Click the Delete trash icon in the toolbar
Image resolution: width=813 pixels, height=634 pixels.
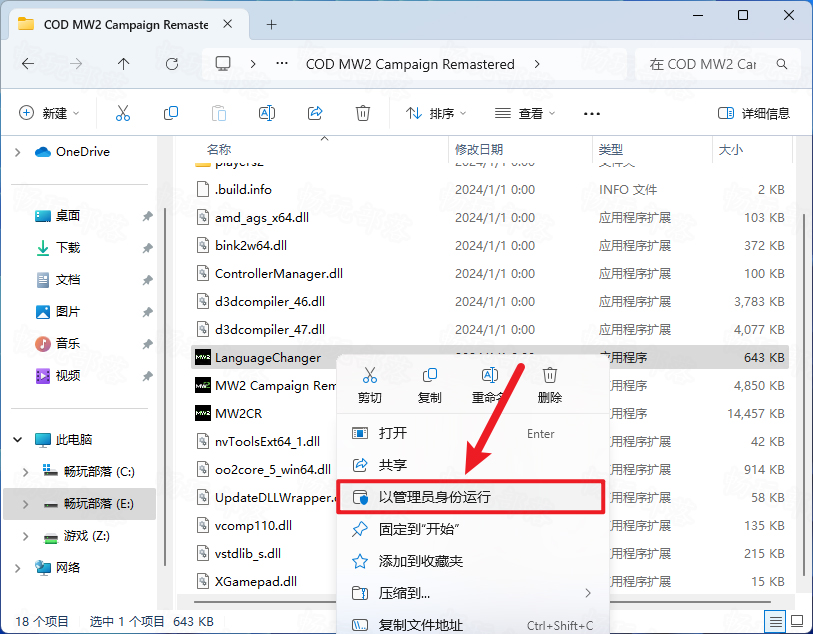362,113
